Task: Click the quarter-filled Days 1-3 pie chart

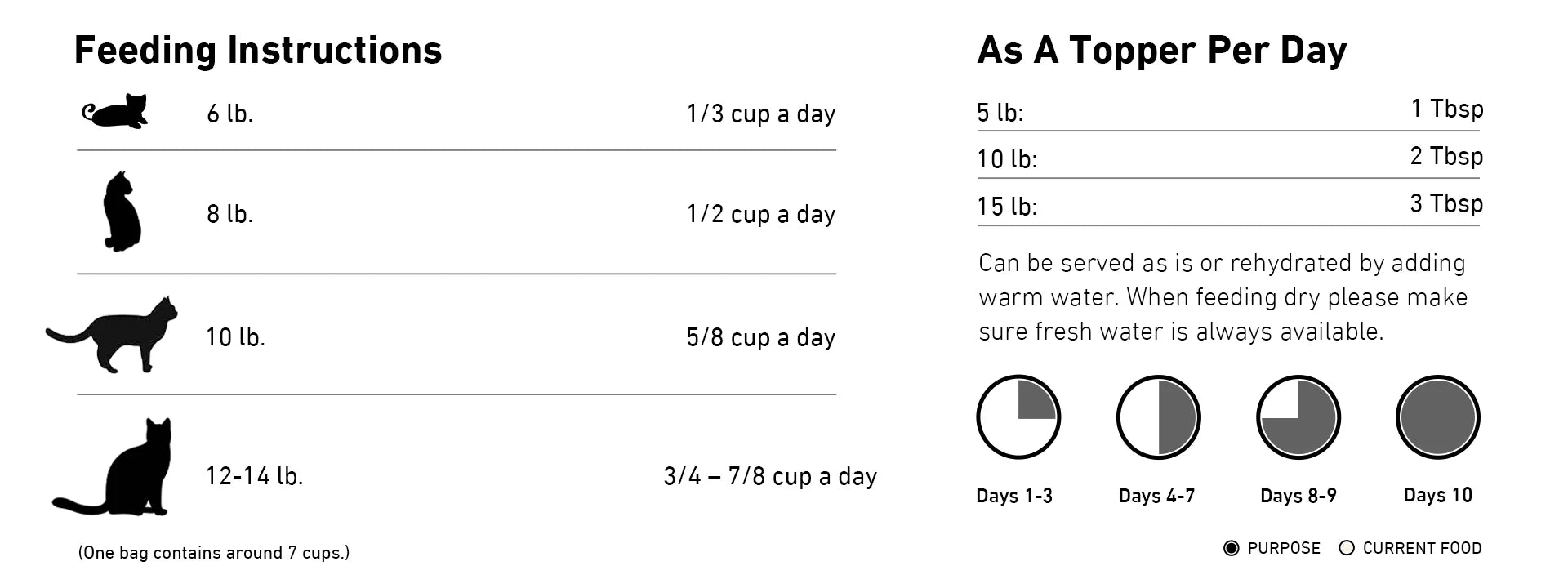Action: tap(1018, 417)
